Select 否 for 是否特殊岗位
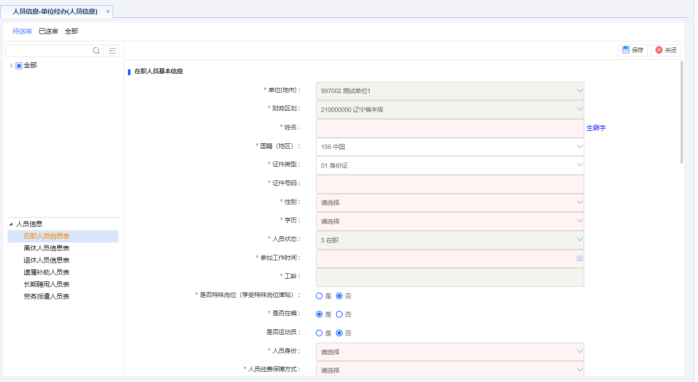This screenshot has height=382, width=698. tap(339, 296)
